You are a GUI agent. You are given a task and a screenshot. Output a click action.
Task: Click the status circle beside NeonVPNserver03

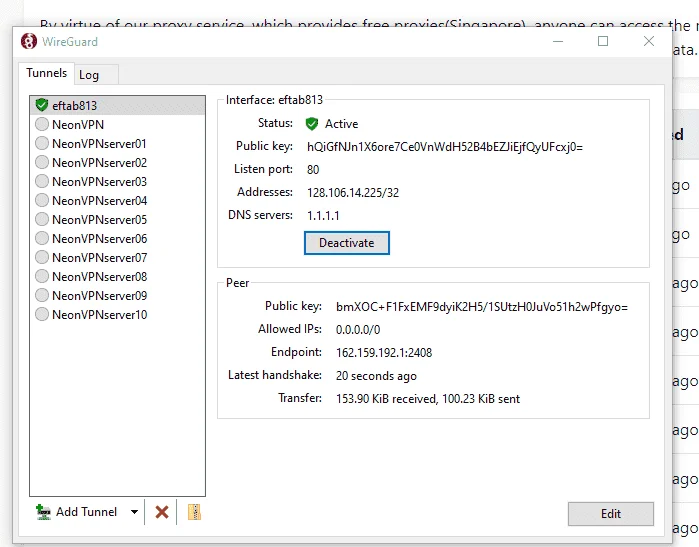click(42, 181)
